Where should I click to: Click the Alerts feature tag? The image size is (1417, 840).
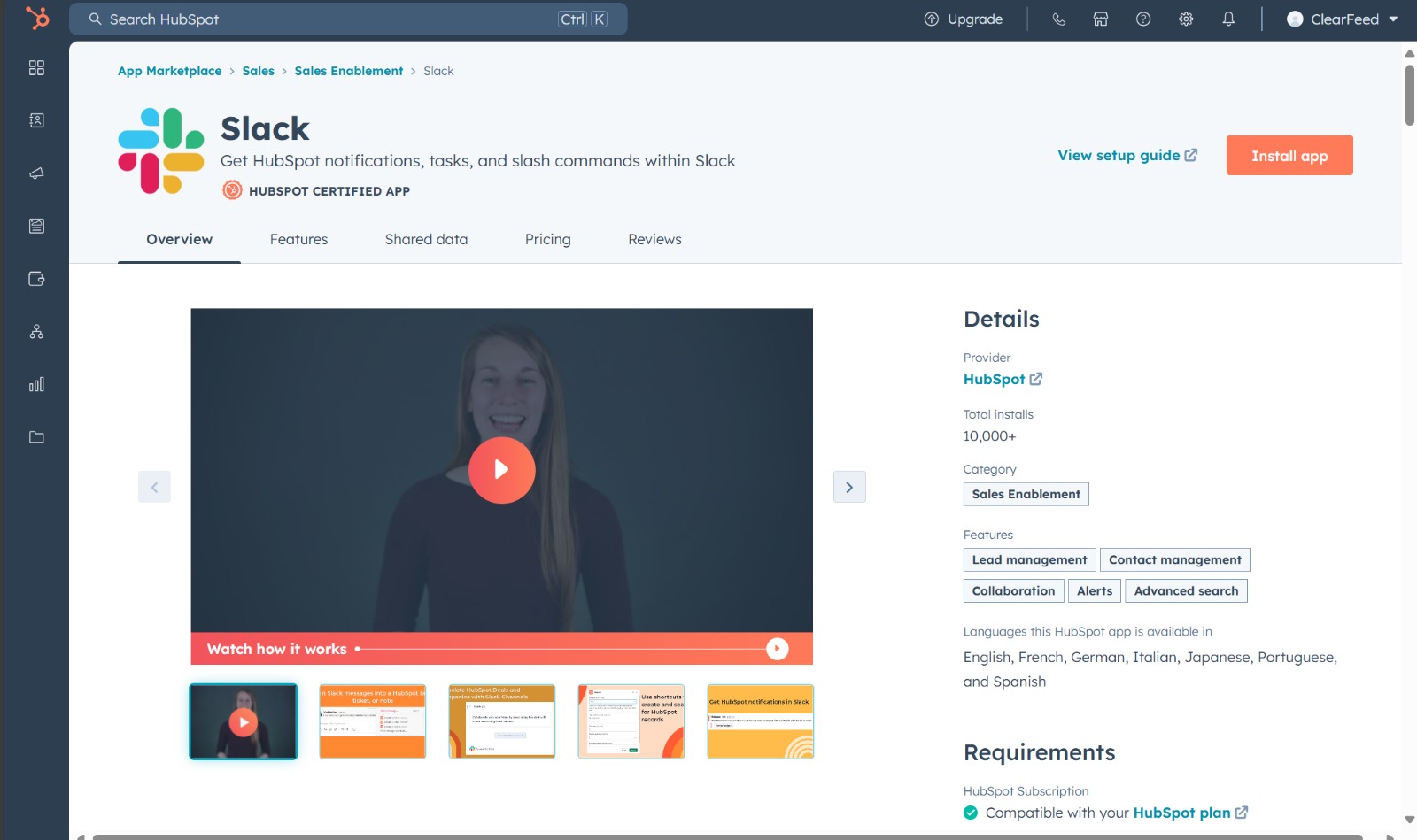click(1095, 590)
